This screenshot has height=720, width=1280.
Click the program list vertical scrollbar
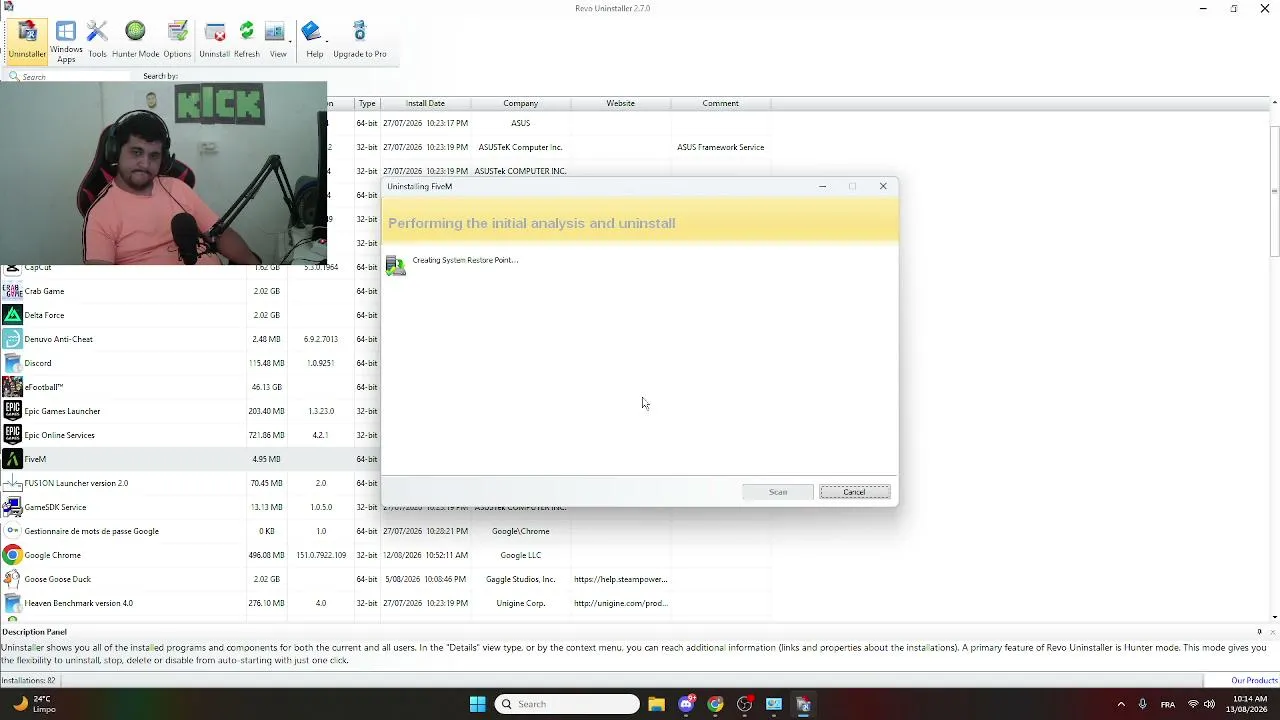tap(1274, 190)
